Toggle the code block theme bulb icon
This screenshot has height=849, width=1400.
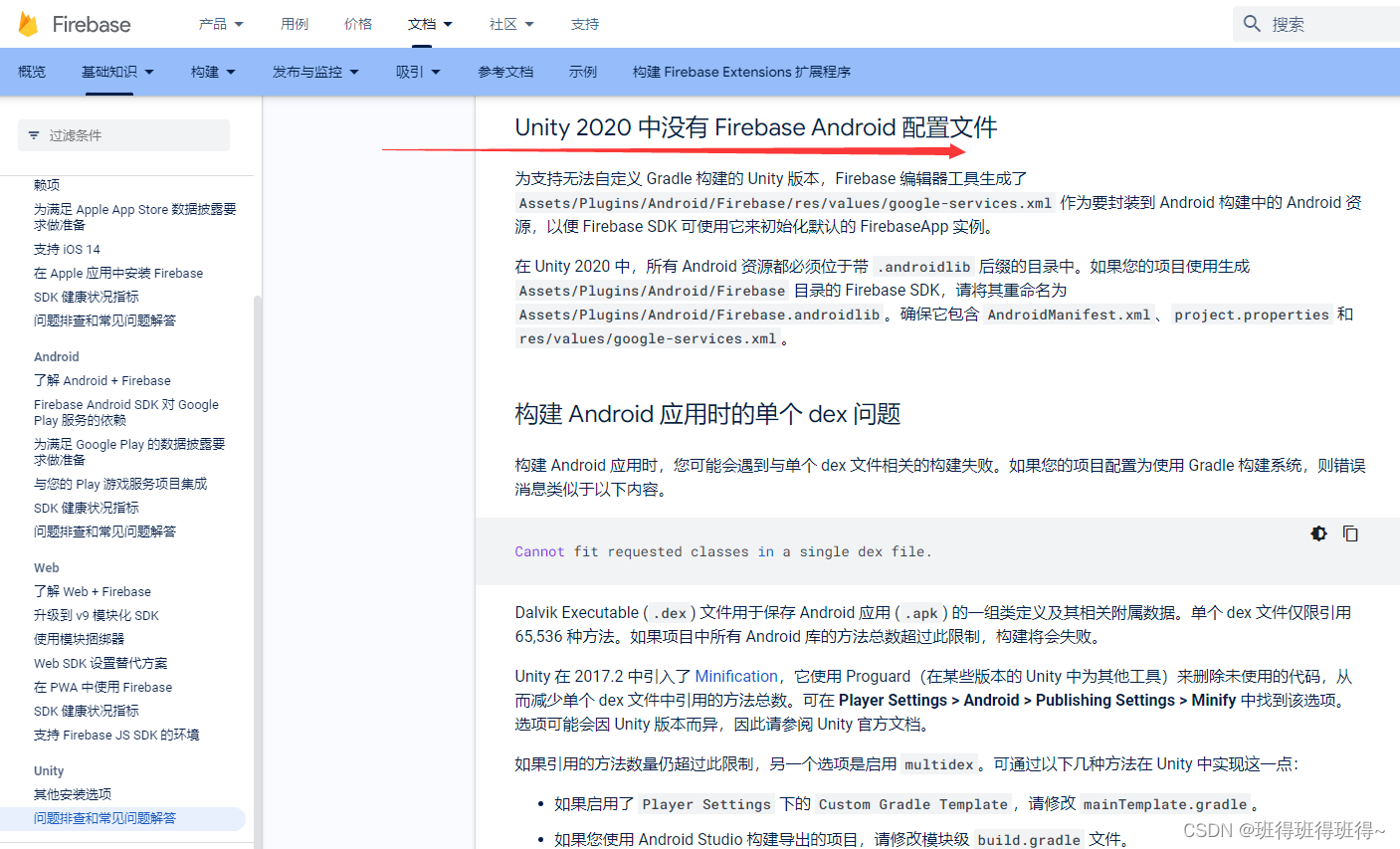point(1318,533)
